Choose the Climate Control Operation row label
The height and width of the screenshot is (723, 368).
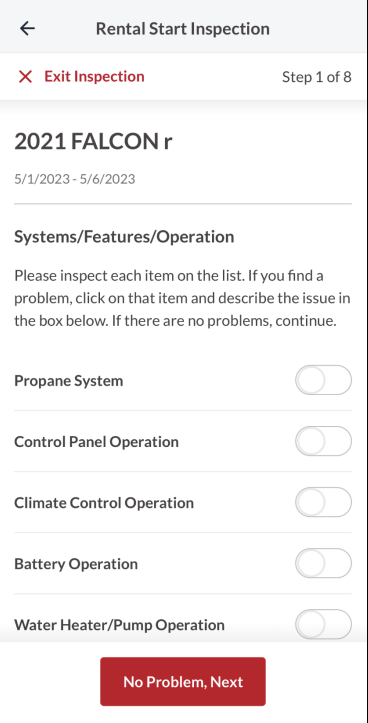pos(104,503)
